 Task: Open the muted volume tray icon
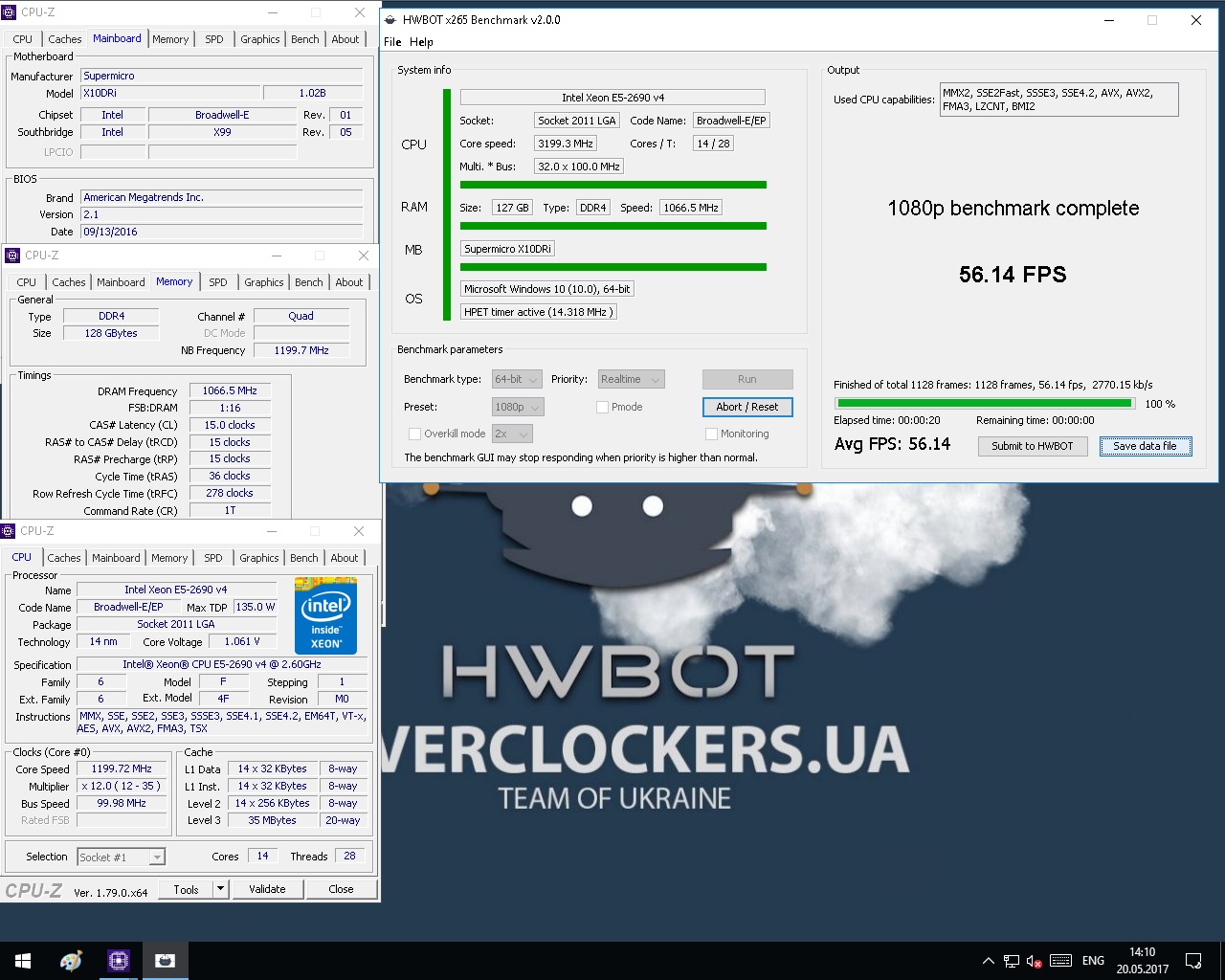click(x=1034, y=961)
